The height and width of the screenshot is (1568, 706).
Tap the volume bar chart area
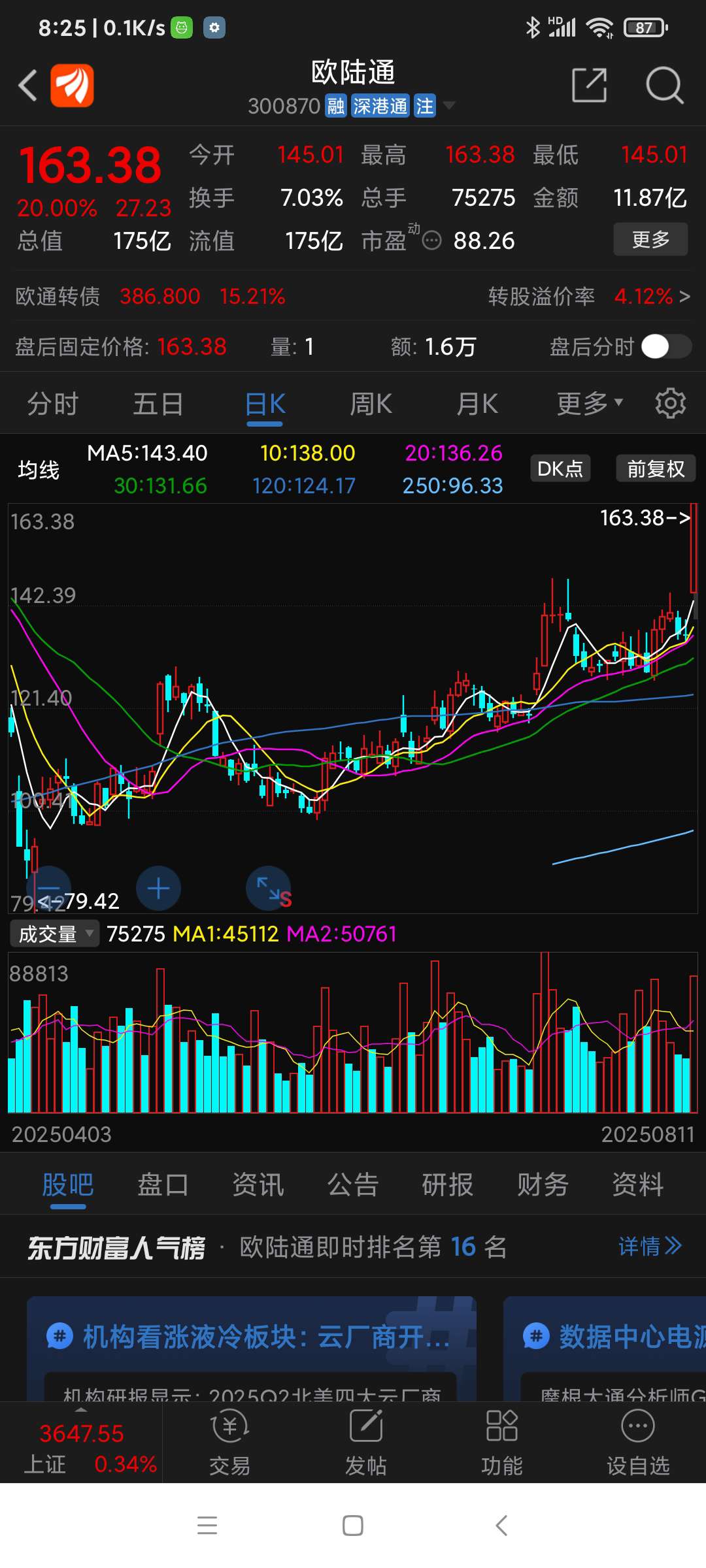pyautogui.click(x=353, y=1032)
